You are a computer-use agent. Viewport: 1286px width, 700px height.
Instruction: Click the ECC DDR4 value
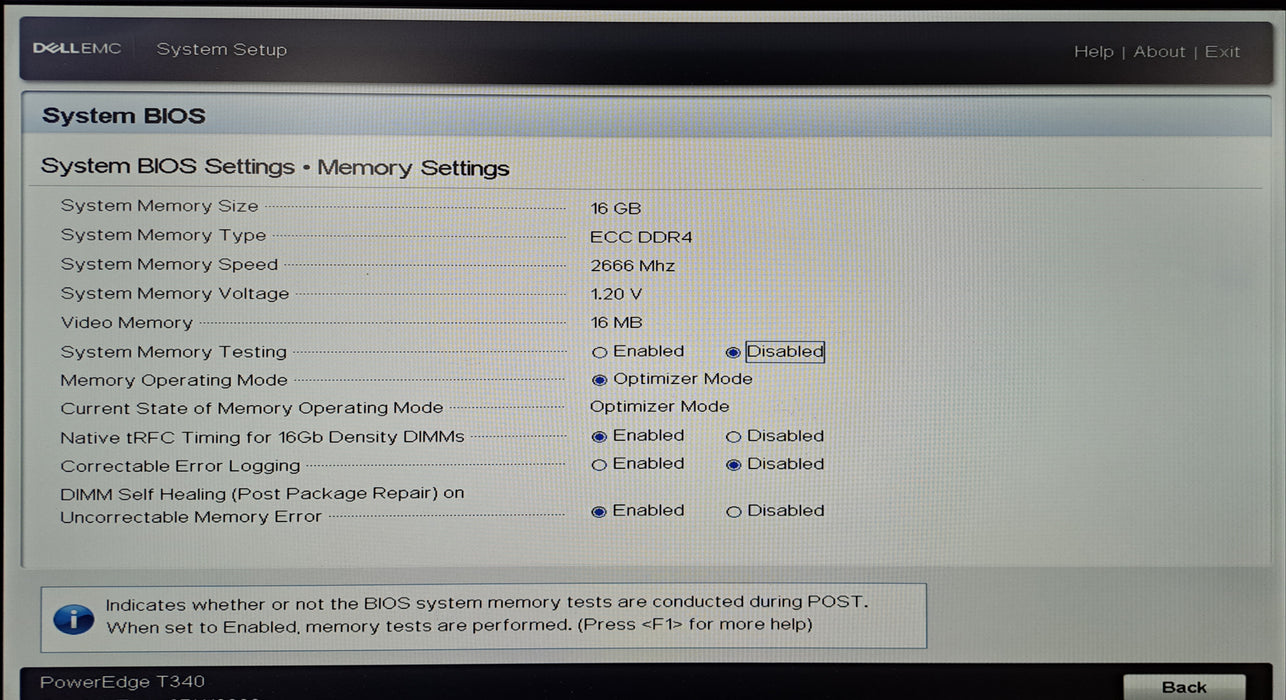coord(641,237)
